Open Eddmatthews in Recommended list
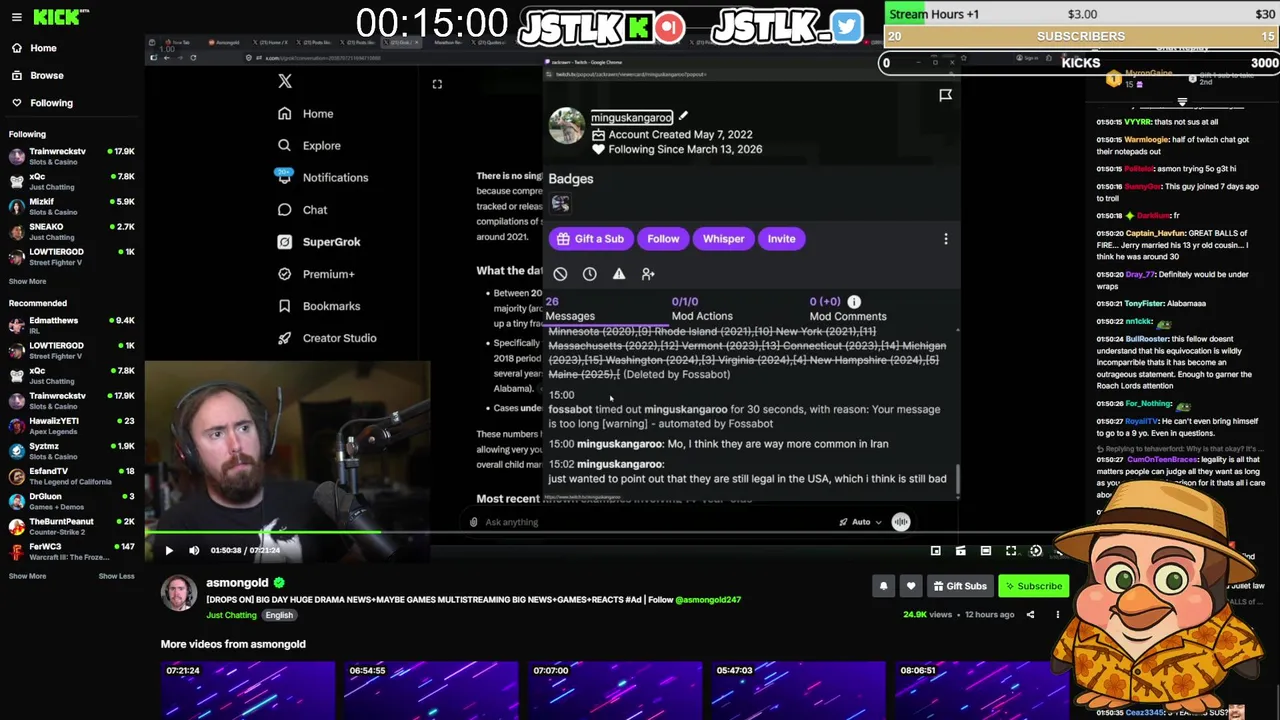Viewport: 1280px width, 720px height. click(x=71, y=325)
